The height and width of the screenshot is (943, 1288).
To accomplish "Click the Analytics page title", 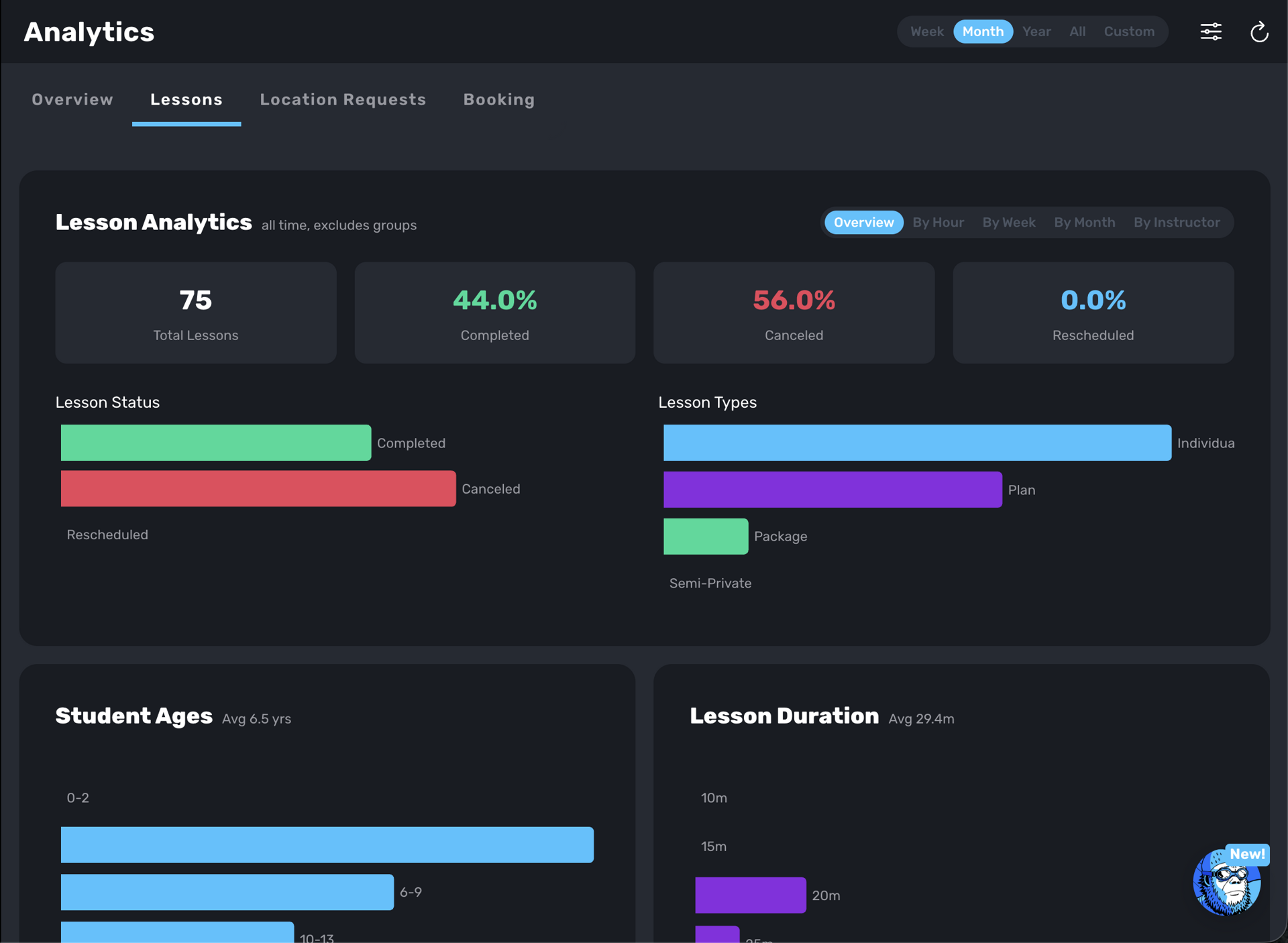I will (89, 32).
